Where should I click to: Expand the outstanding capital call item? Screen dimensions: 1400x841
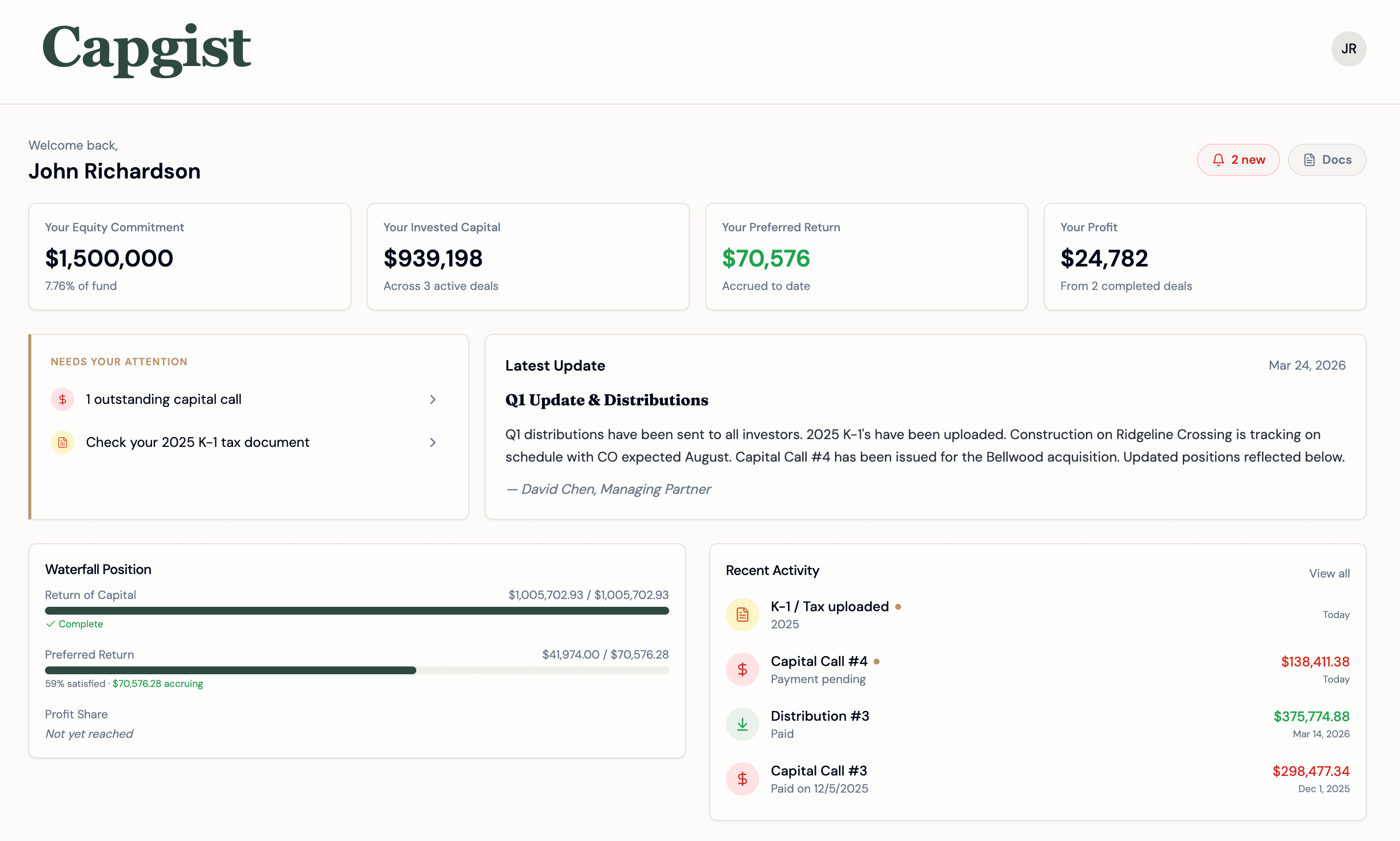click(432, 399)
